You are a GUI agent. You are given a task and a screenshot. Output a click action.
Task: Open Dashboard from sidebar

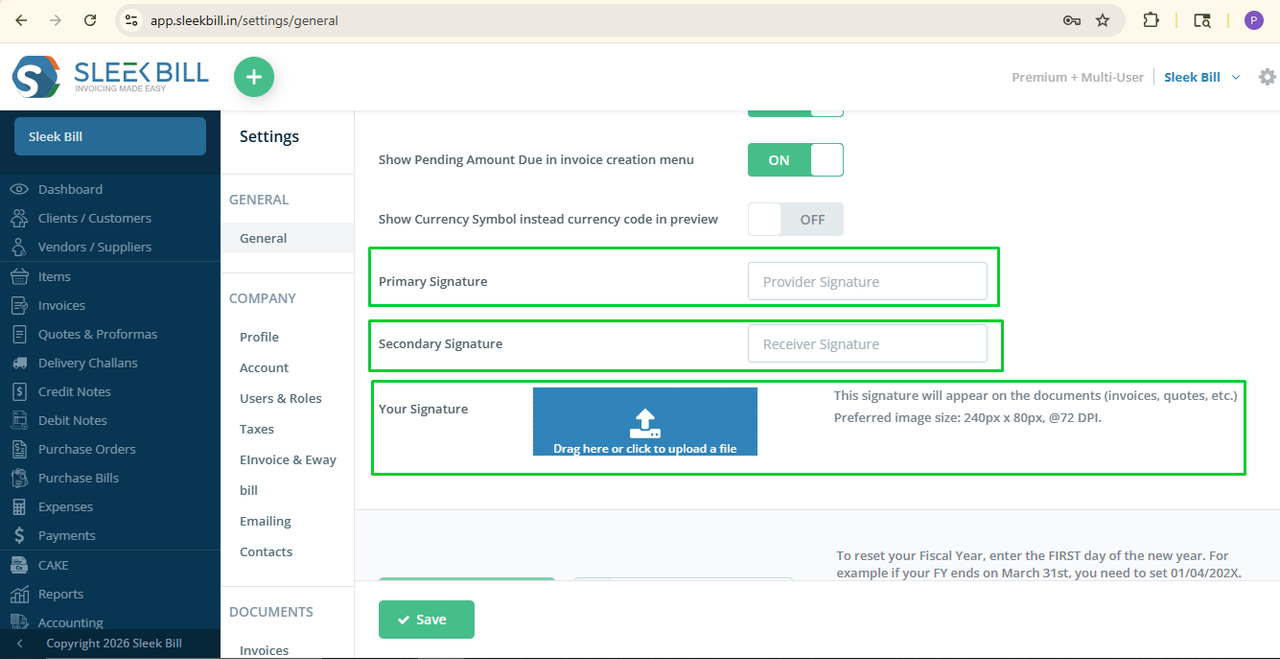click(x=70, y=189)
